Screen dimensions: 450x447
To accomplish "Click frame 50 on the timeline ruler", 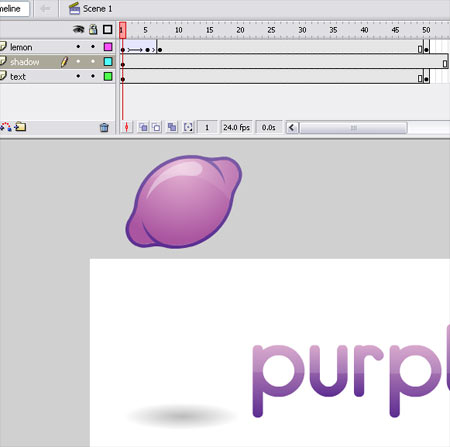I will click(426, 30).
